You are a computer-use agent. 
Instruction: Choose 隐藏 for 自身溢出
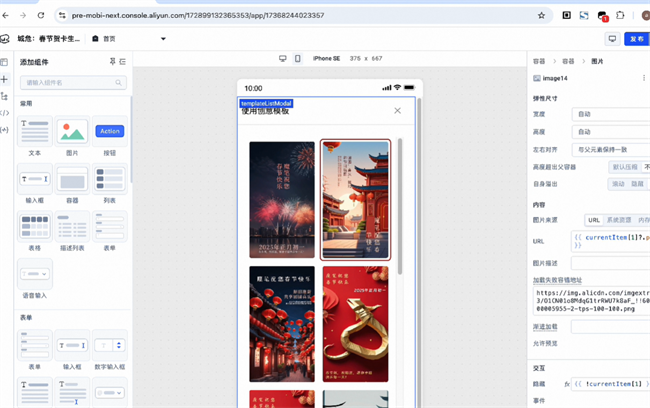tap(637, 184)
